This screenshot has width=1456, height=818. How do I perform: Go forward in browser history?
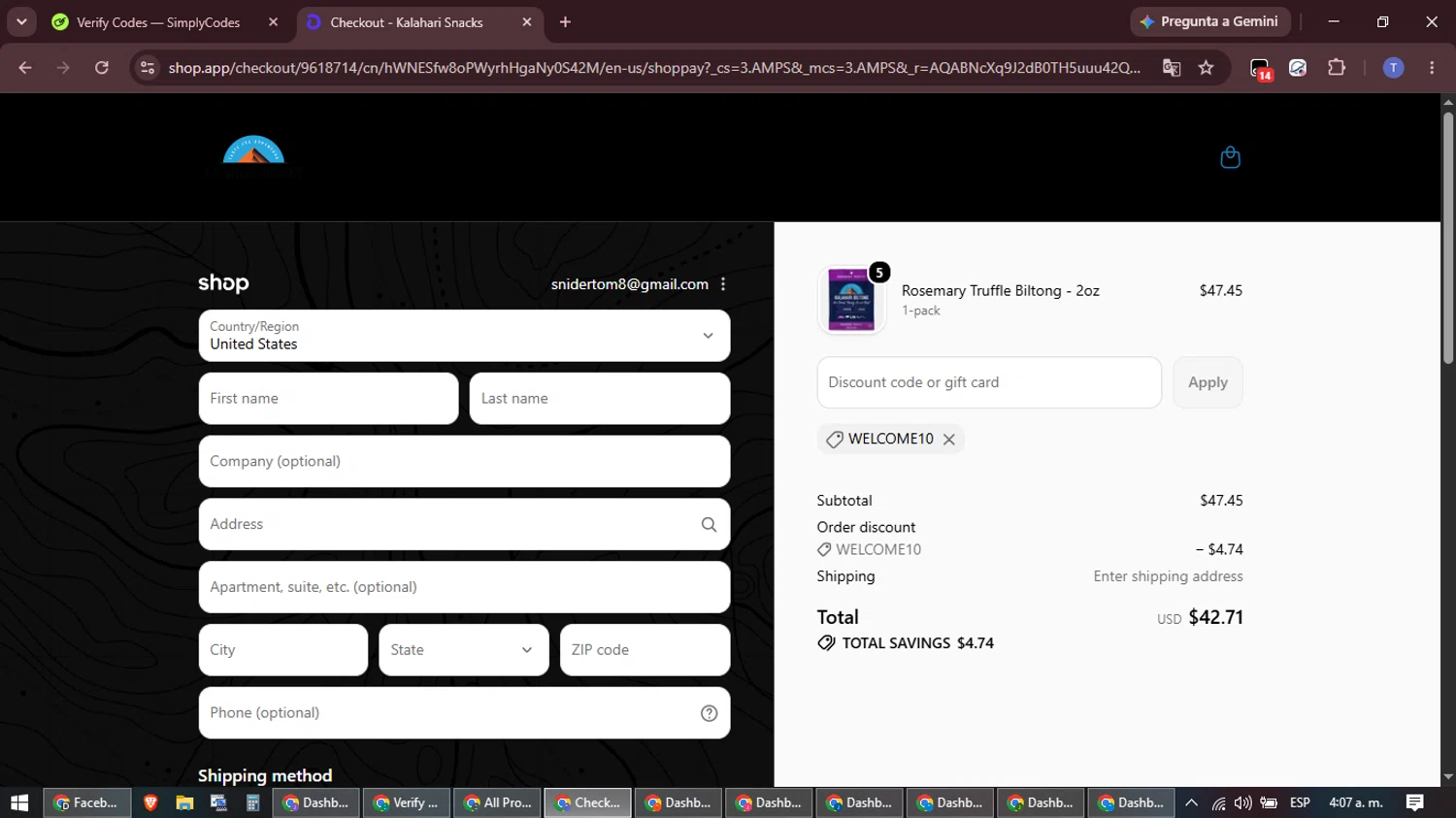(63, 68)
